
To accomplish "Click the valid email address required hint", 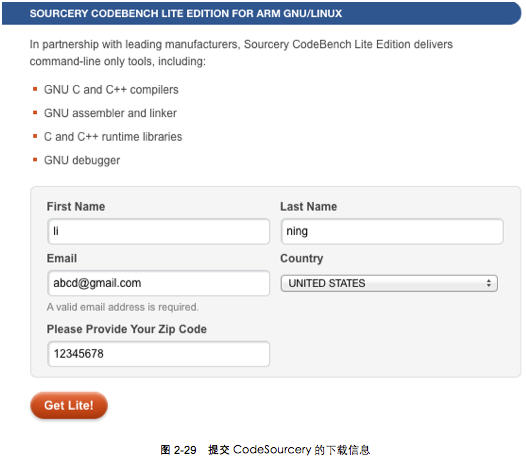I will [x=122, y=307].
